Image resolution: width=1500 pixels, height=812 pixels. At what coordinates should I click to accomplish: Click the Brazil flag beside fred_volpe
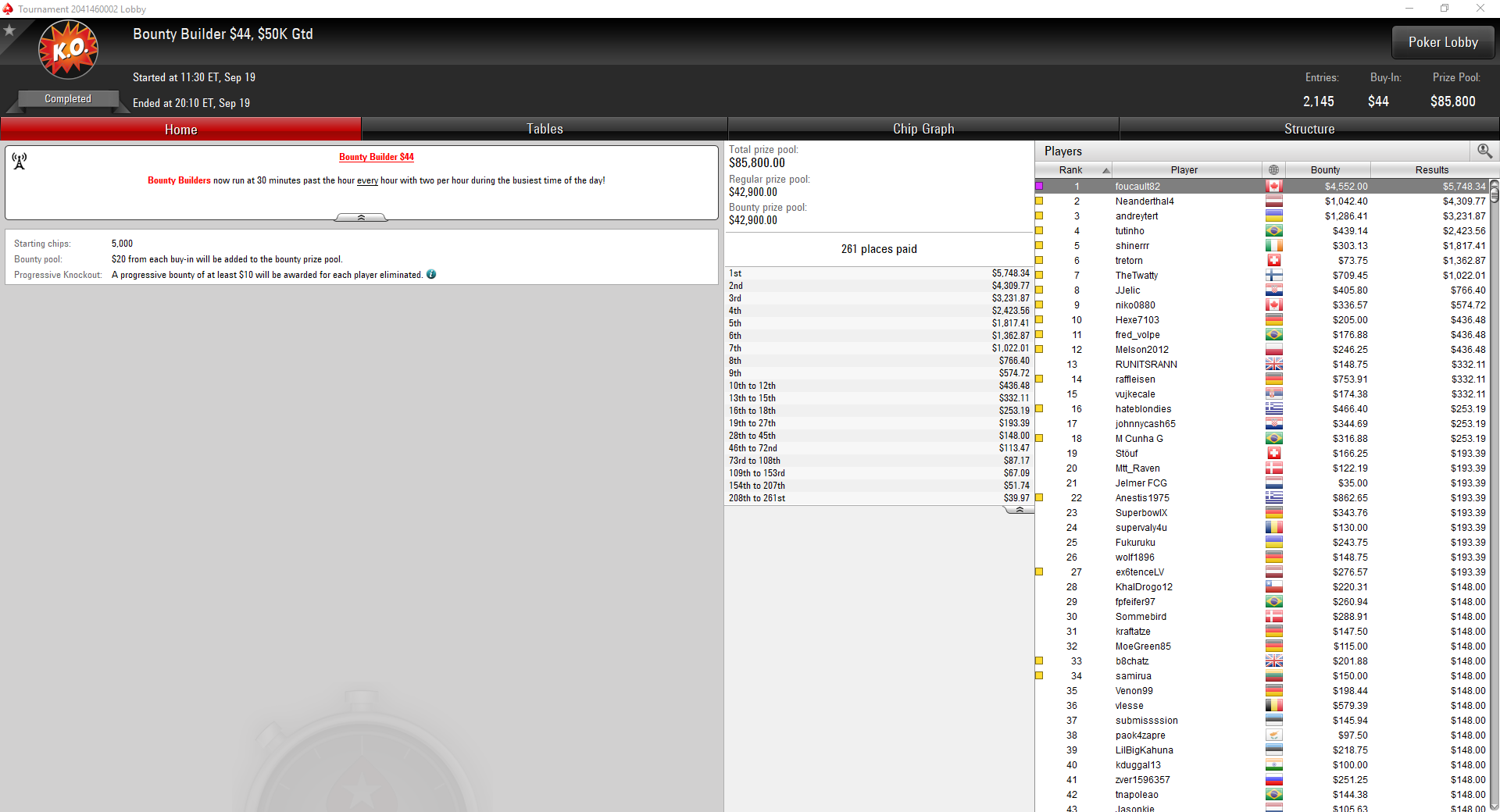(1273, 334)
